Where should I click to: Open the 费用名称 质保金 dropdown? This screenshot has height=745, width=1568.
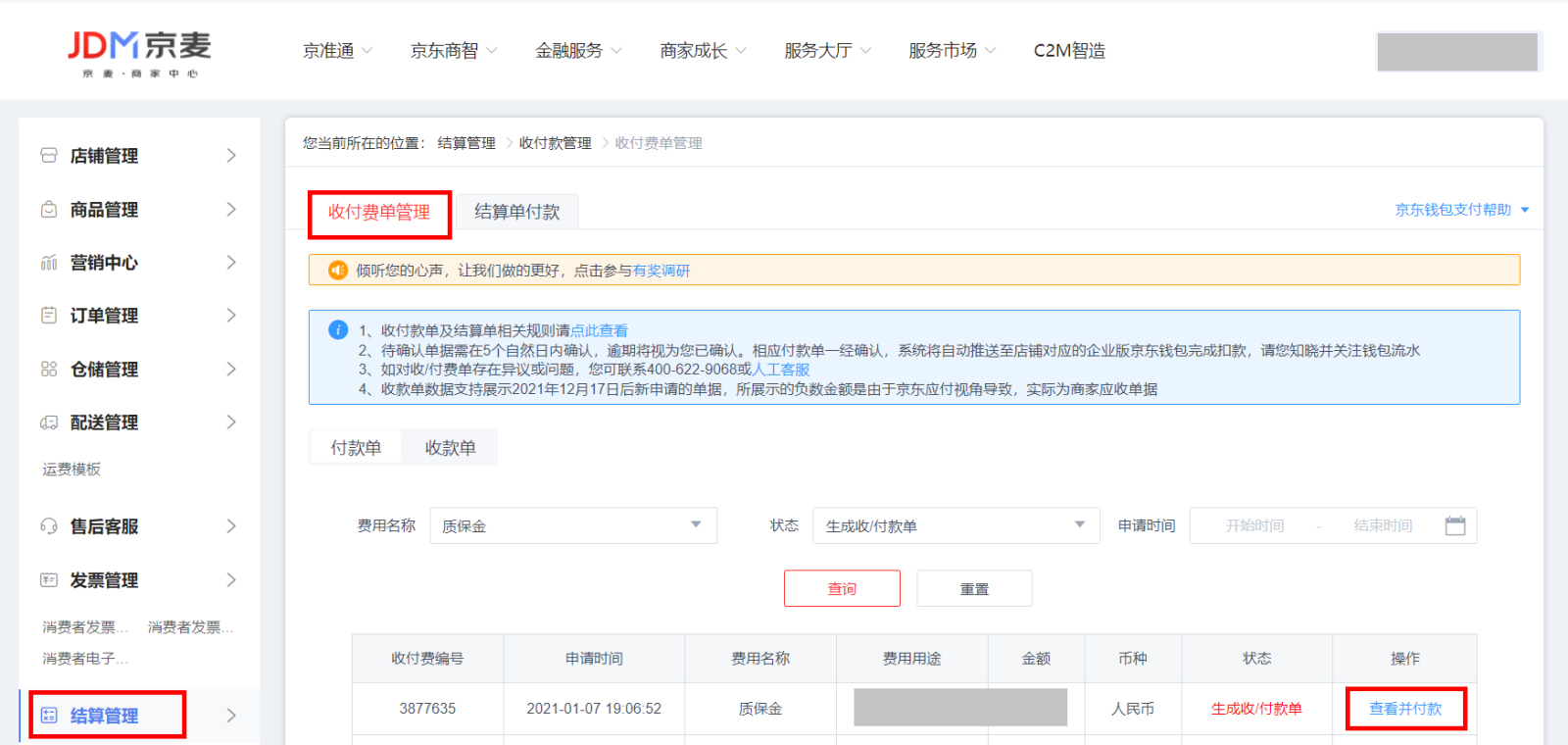(573, 525)
